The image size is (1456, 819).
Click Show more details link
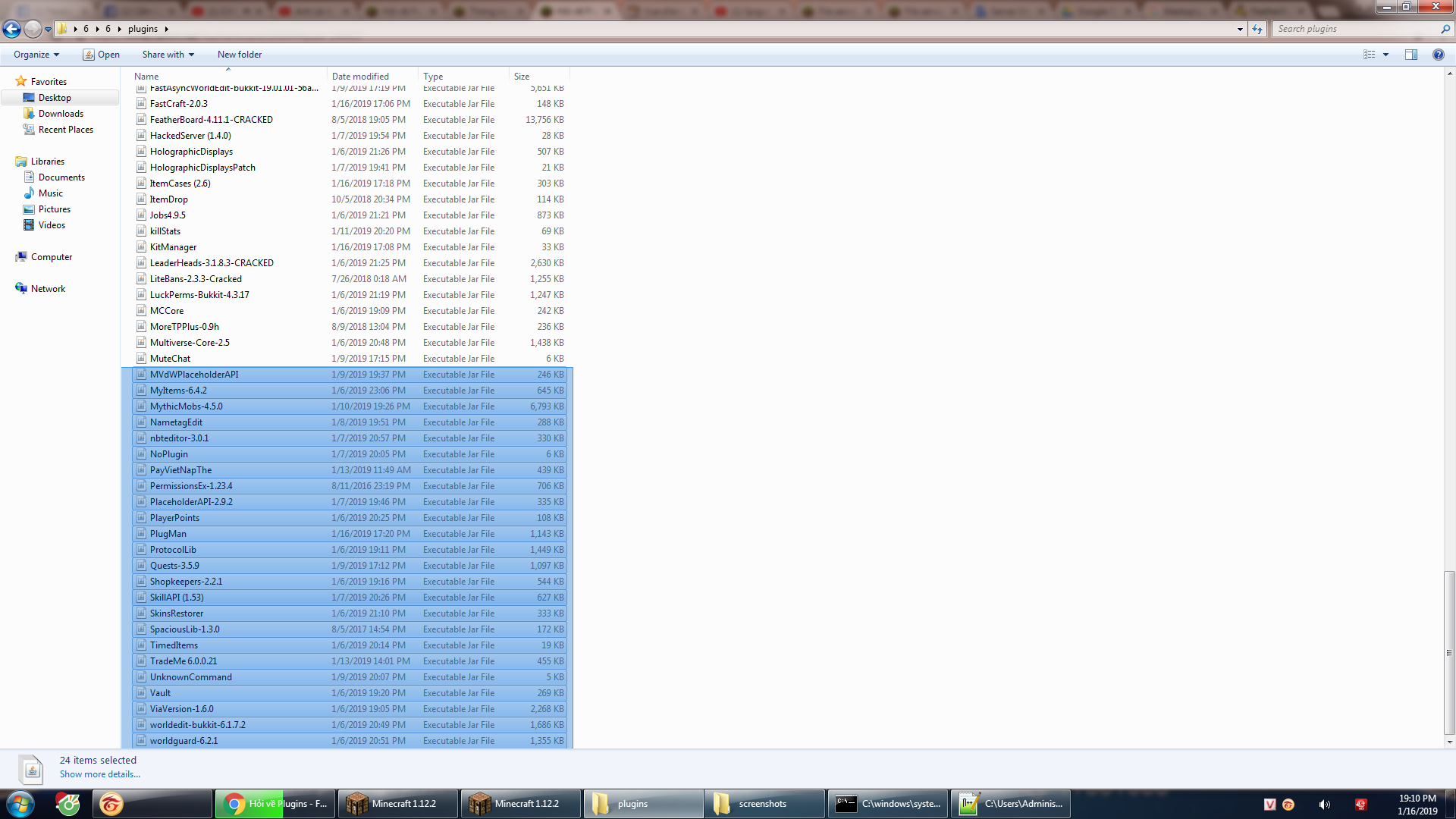pos(100,774)
